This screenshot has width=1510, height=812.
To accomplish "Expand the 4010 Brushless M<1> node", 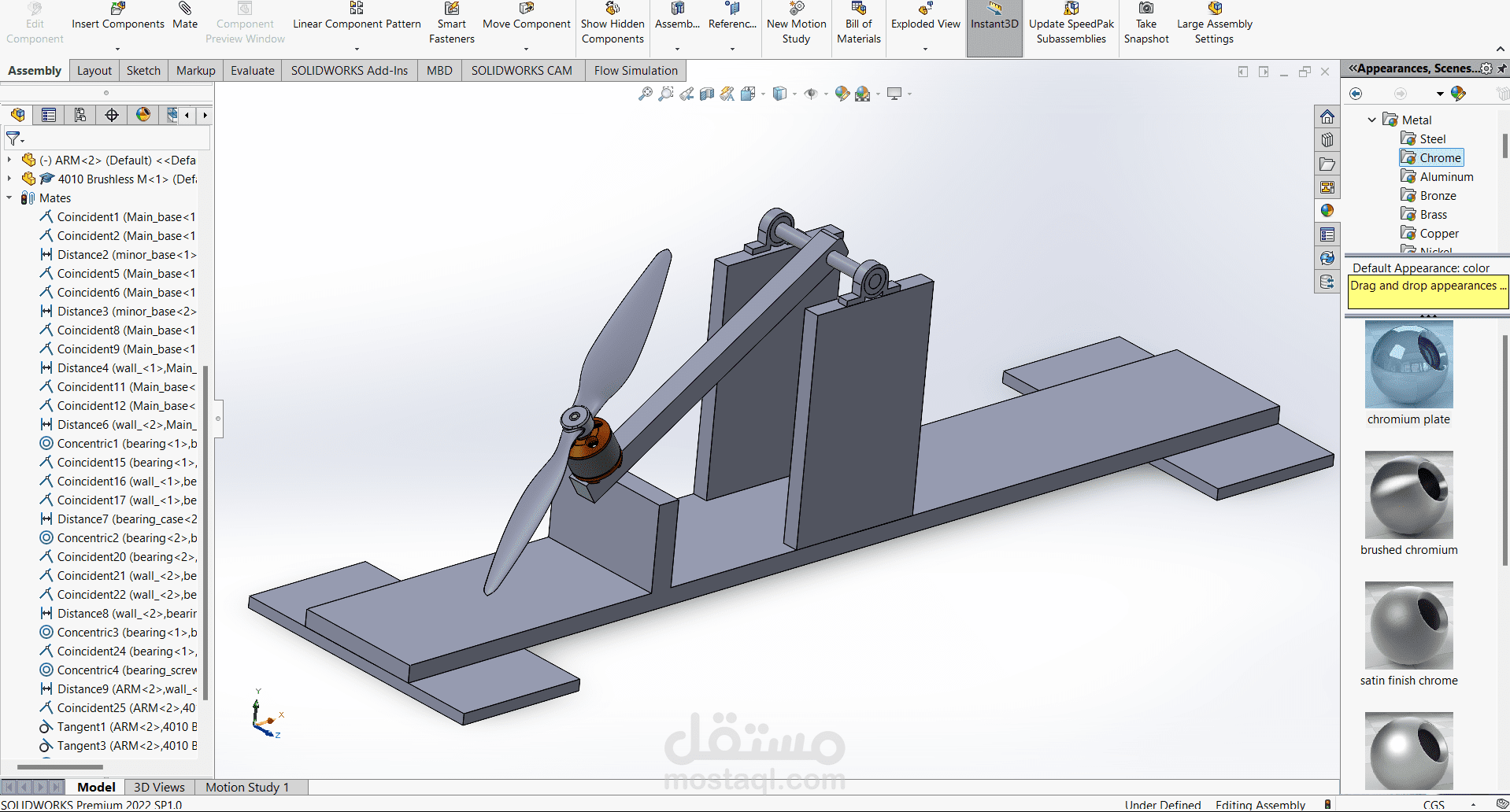I will 9,179.
